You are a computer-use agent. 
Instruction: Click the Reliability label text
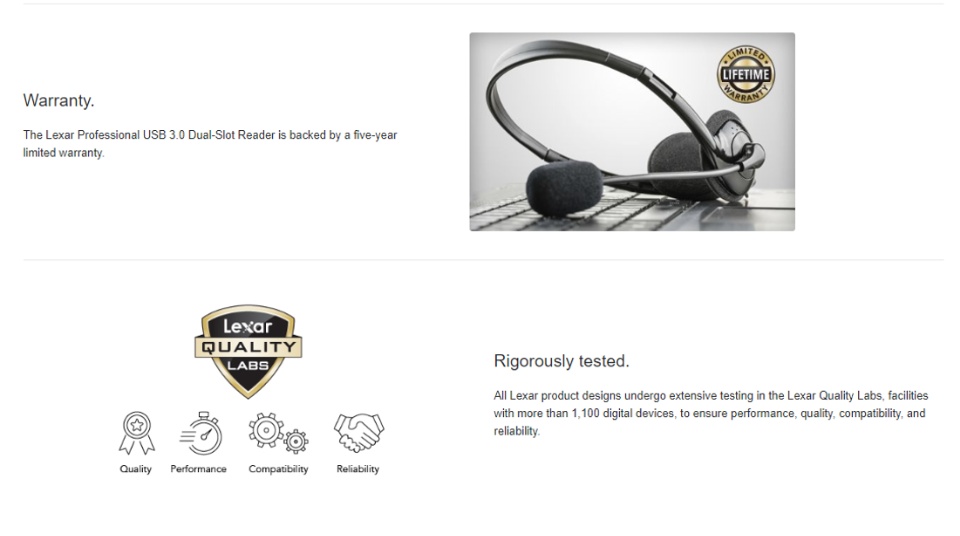(358, 469)
